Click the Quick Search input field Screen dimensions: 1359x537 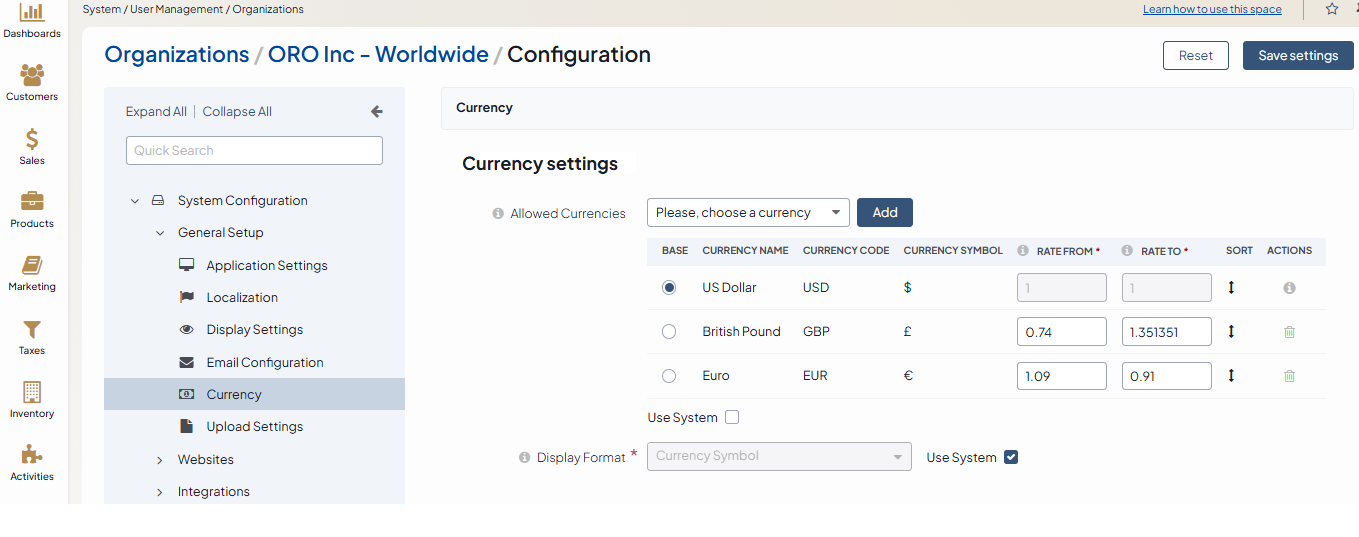(254, 151)
